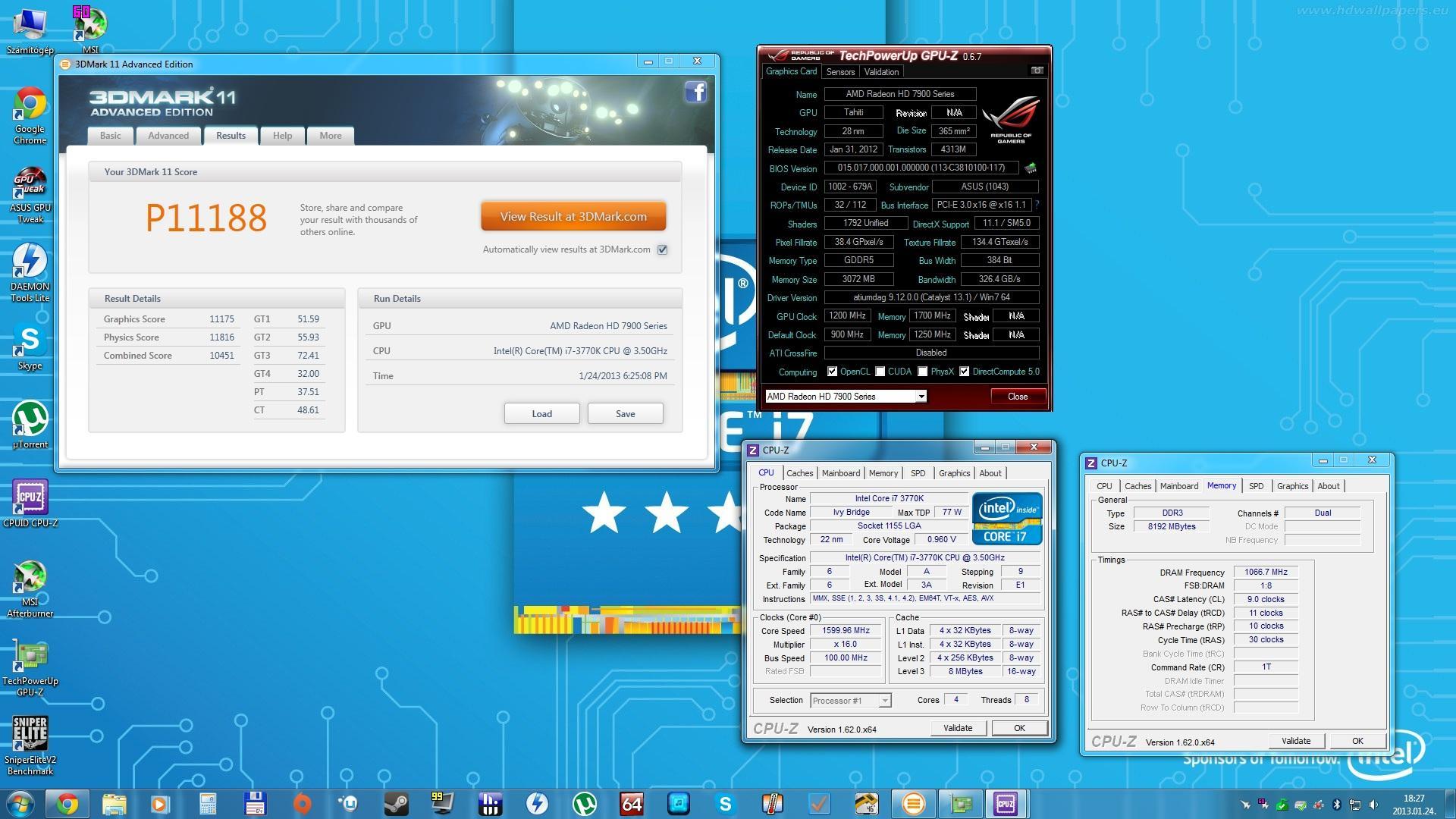Select the Graphics Score value 11175
1456x819 pixels.
tap(221, 319)
